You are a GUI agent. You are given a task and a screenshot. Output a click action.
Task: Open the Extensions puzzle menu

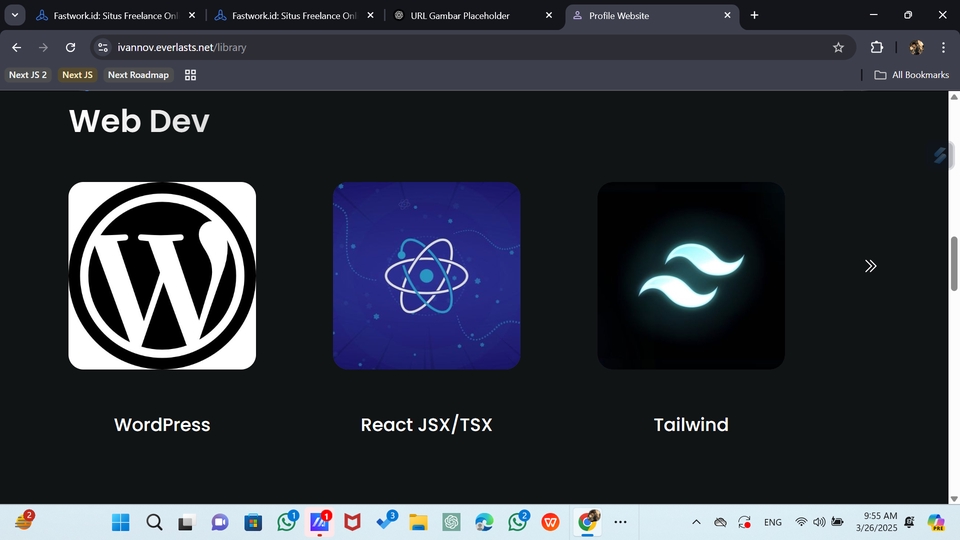tap(877, 47)
